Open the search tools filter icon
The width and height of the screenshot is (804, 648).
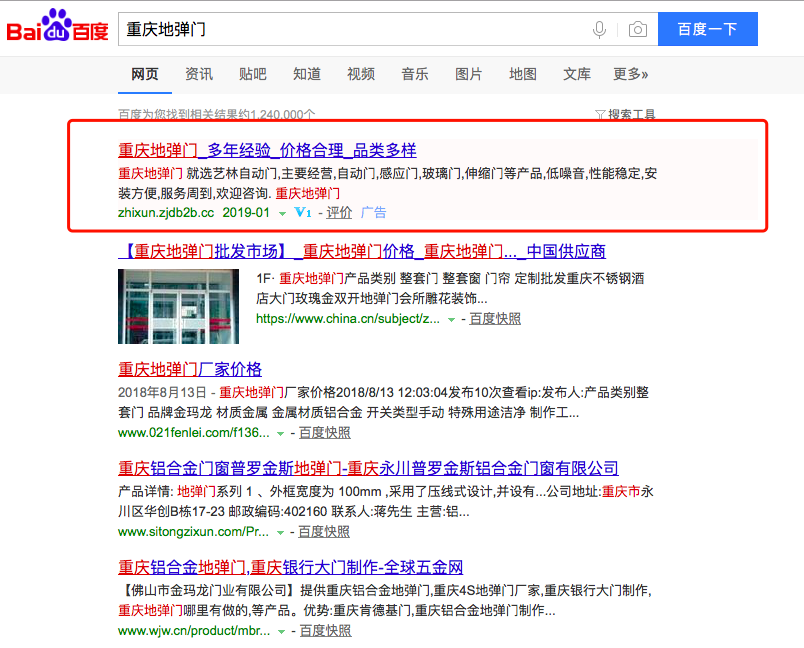[599, 114]
